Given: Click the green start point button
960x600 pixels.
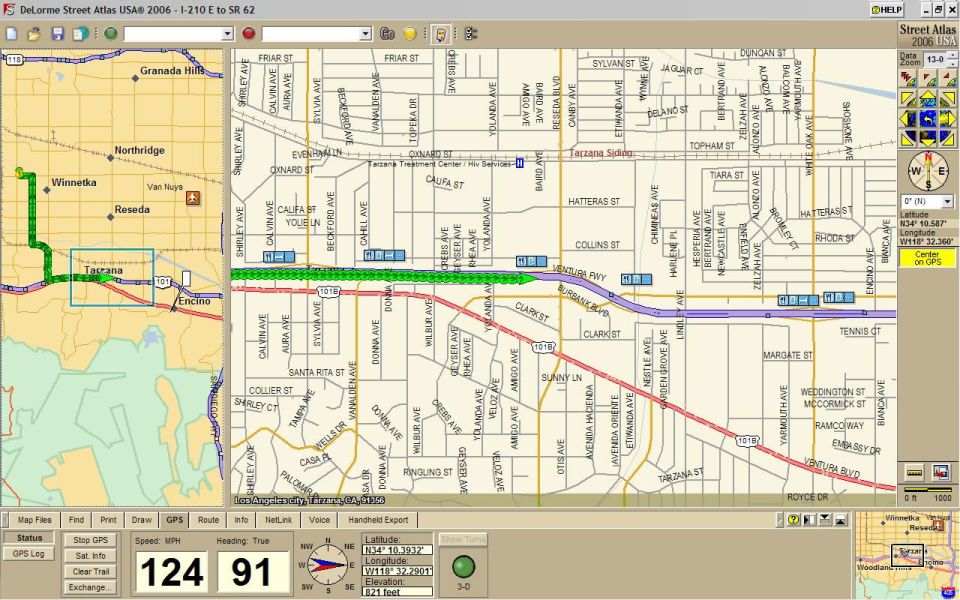Looking at the screenshot, I should pyautogui.click(x=111, y=34).
